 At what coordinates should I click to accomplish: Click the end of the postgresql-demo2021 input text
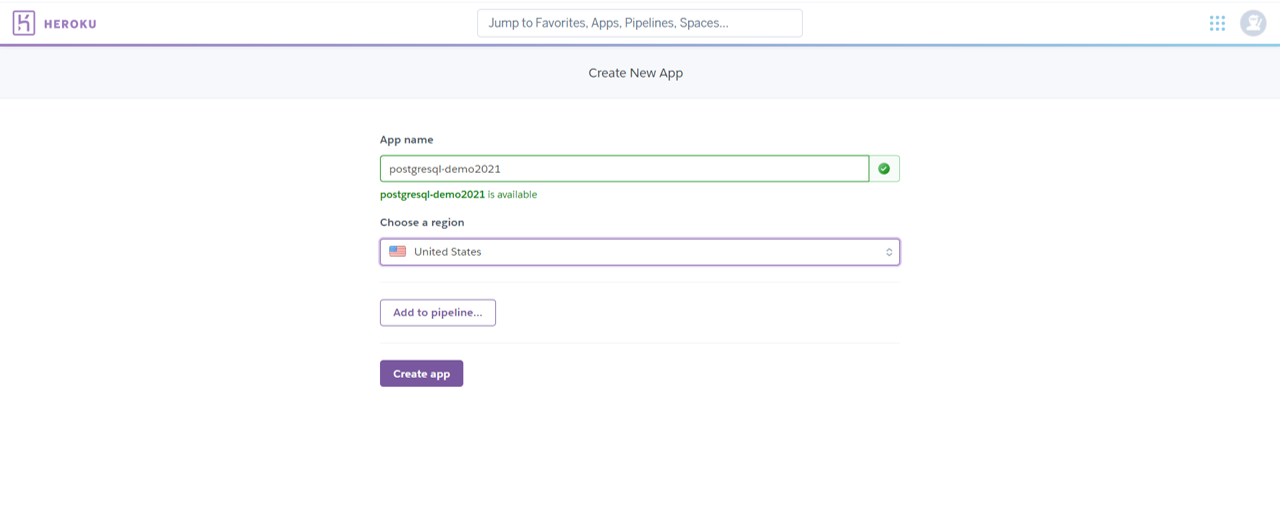tap(501, 169)
